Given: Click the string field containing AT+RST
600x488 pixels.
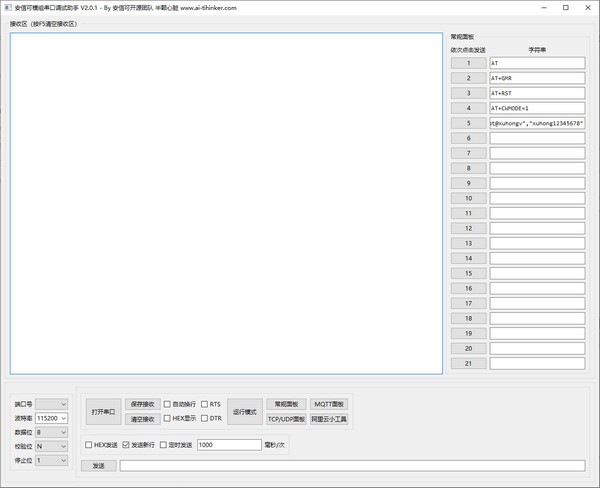Looking at the screenshot, I should pos(536,93).
